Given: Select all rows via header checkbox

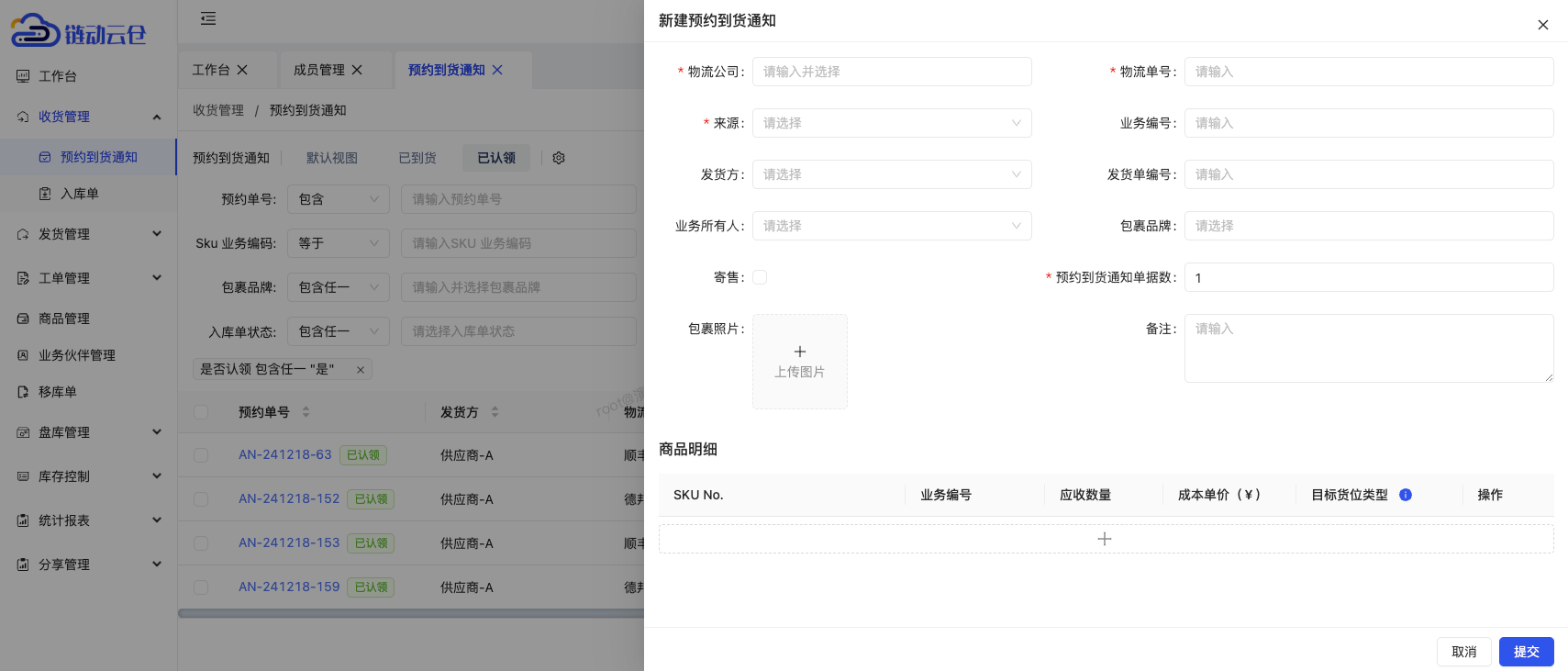Looking at the screenshot, I should click(201, 412).
